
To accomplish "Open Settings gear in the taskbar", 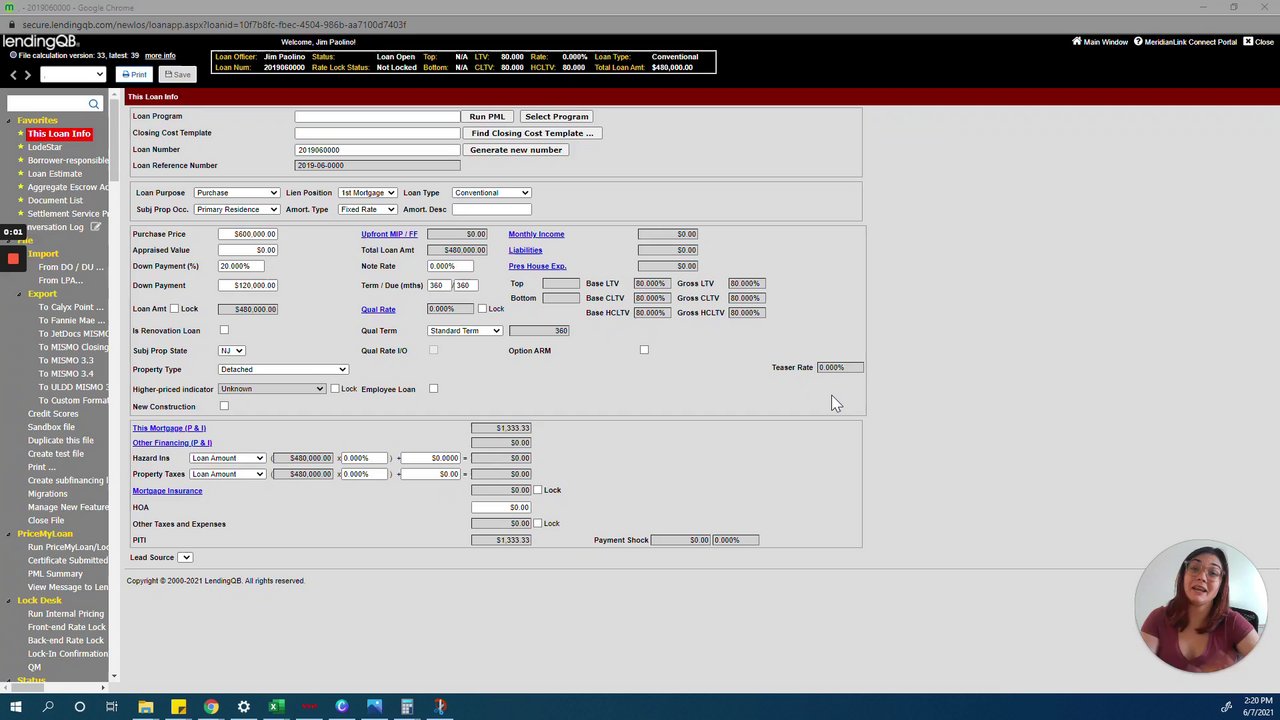I will (243, 707).
